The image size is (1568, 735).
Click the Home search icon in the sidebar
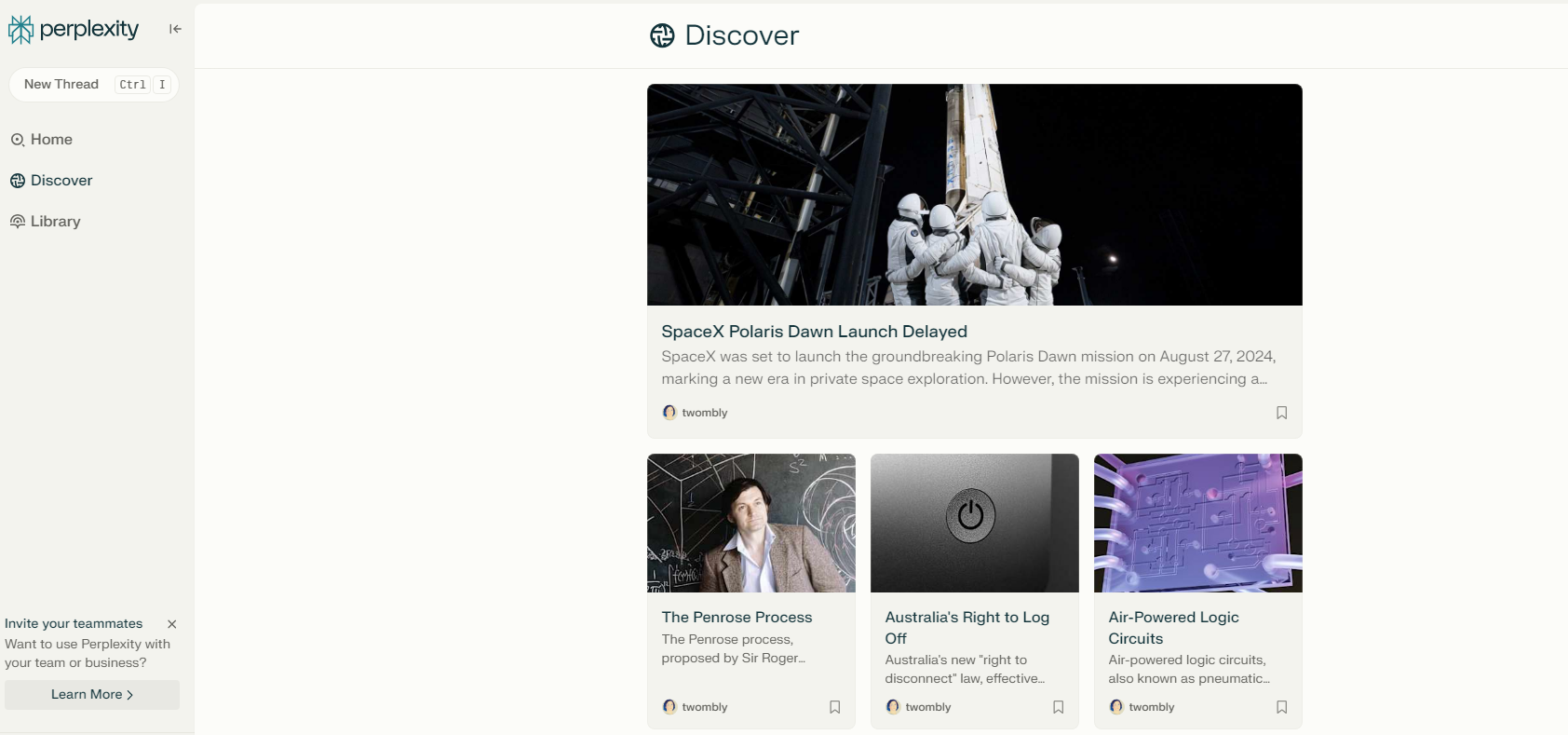coord(18,140)
